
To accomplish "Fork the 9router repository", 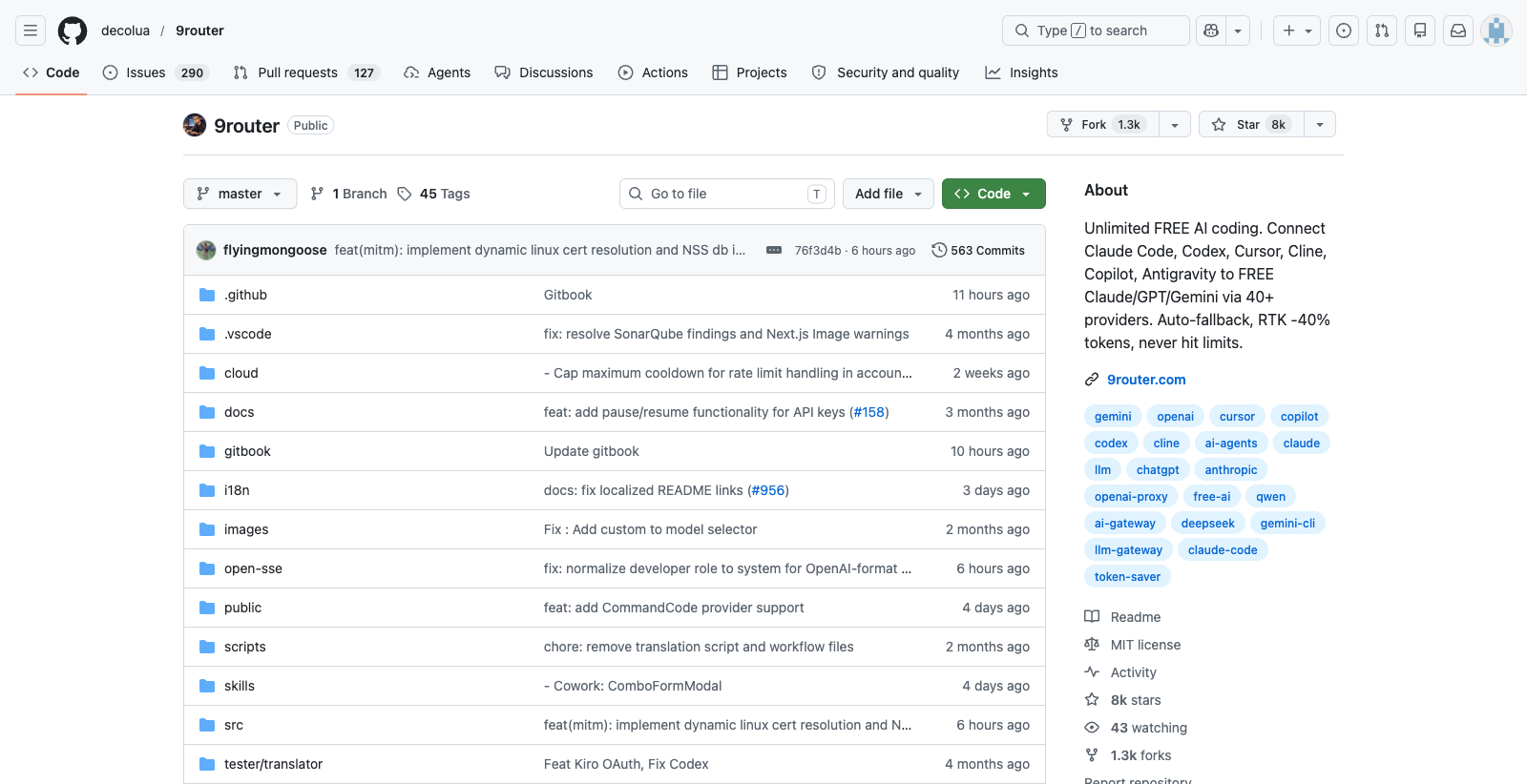I will (x=1103, y=125).
